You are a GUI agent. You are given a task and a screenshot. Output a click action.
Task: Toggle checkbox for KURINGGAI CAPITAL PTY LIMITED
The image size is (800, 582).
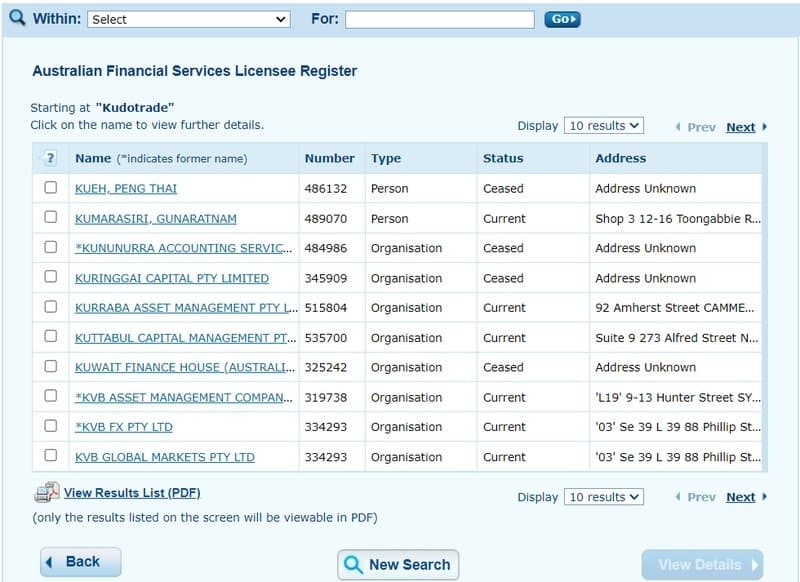pos(51,278)
